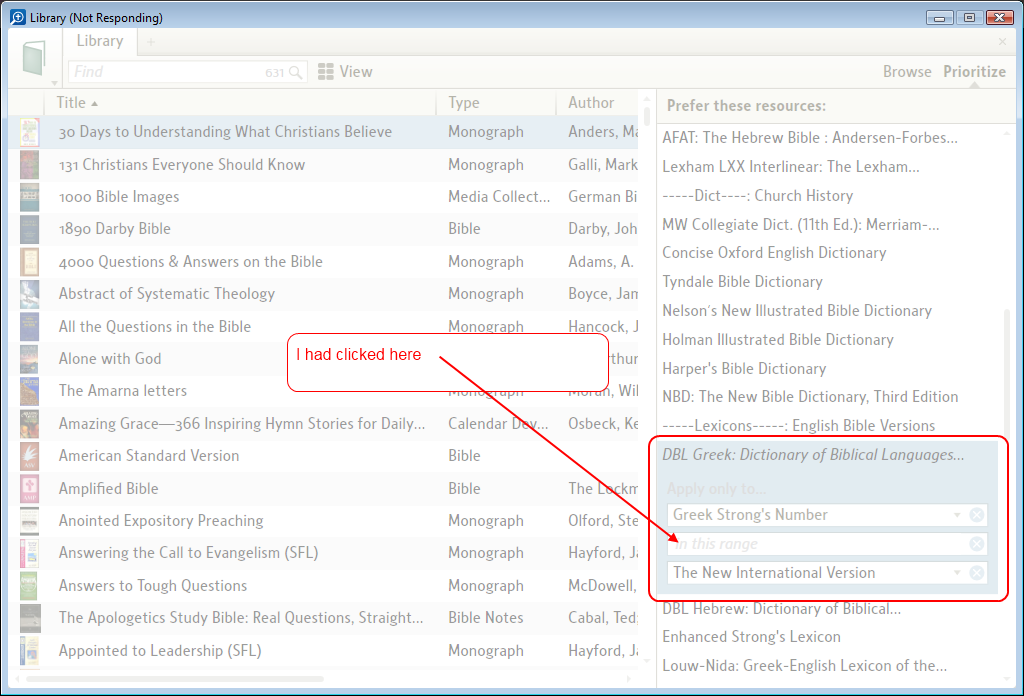Screen dimensions: 1024x696
Task: Clear the 'in this range' field
Action: point(976,544)
